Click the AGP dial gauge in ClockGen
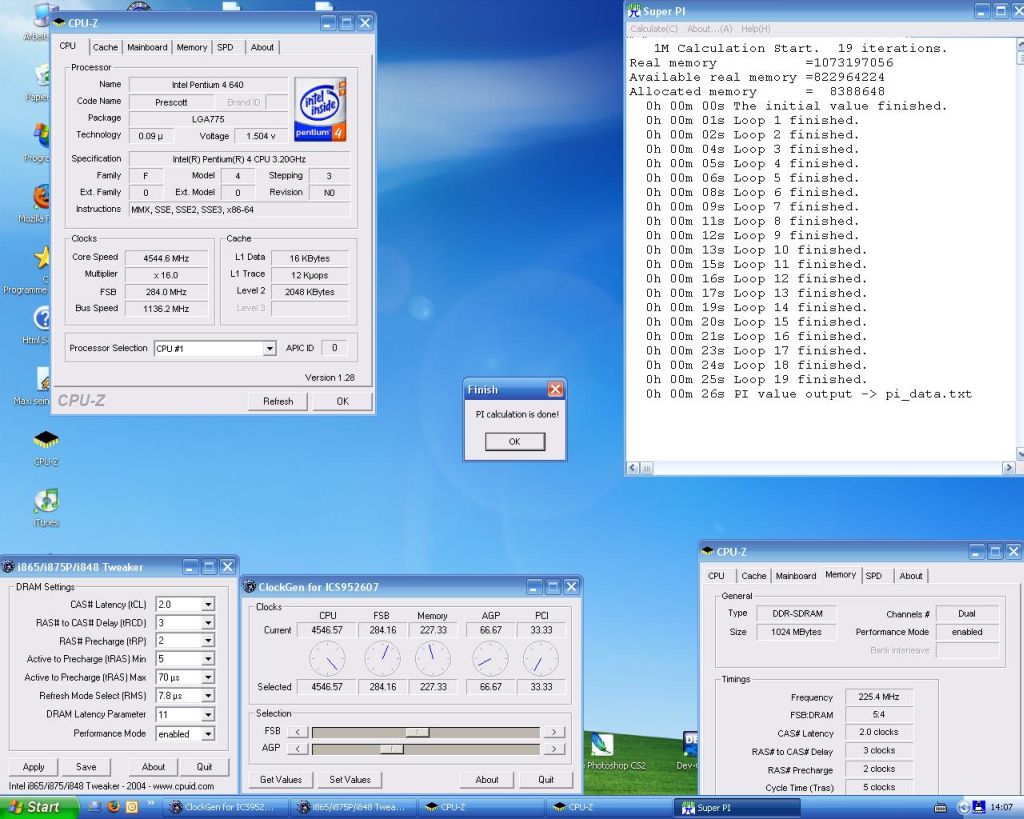 (490, 658)
